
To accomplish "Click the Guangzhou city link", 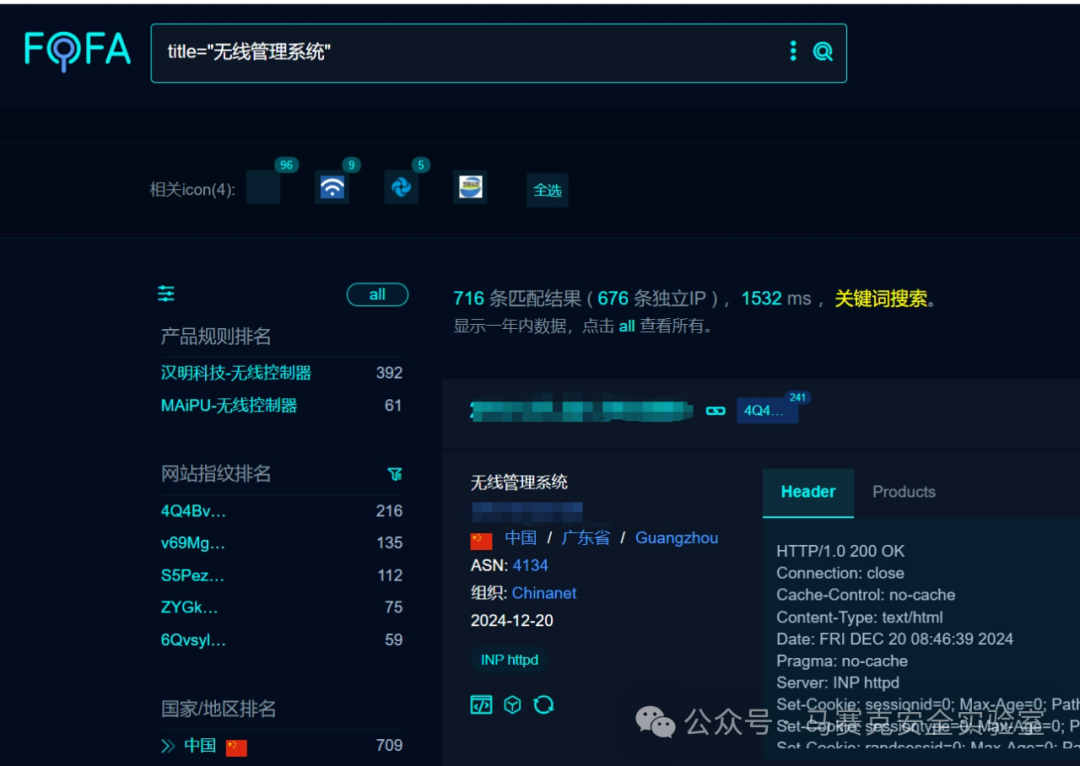I will coord(676,538).
